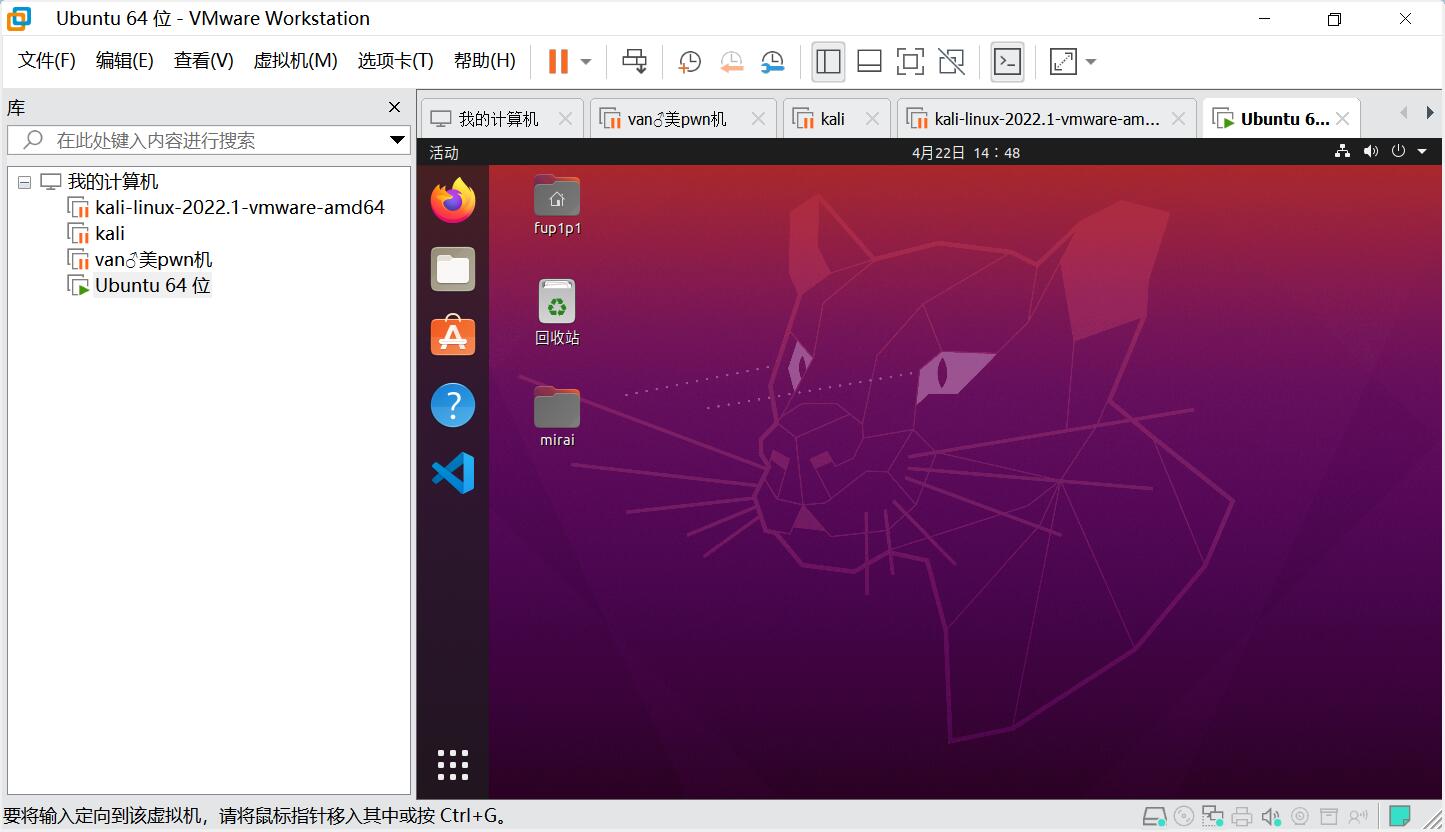Viewport: 1445px width, 832px height.
Task: Select the mirai folder on desktop
Action: 557,416
